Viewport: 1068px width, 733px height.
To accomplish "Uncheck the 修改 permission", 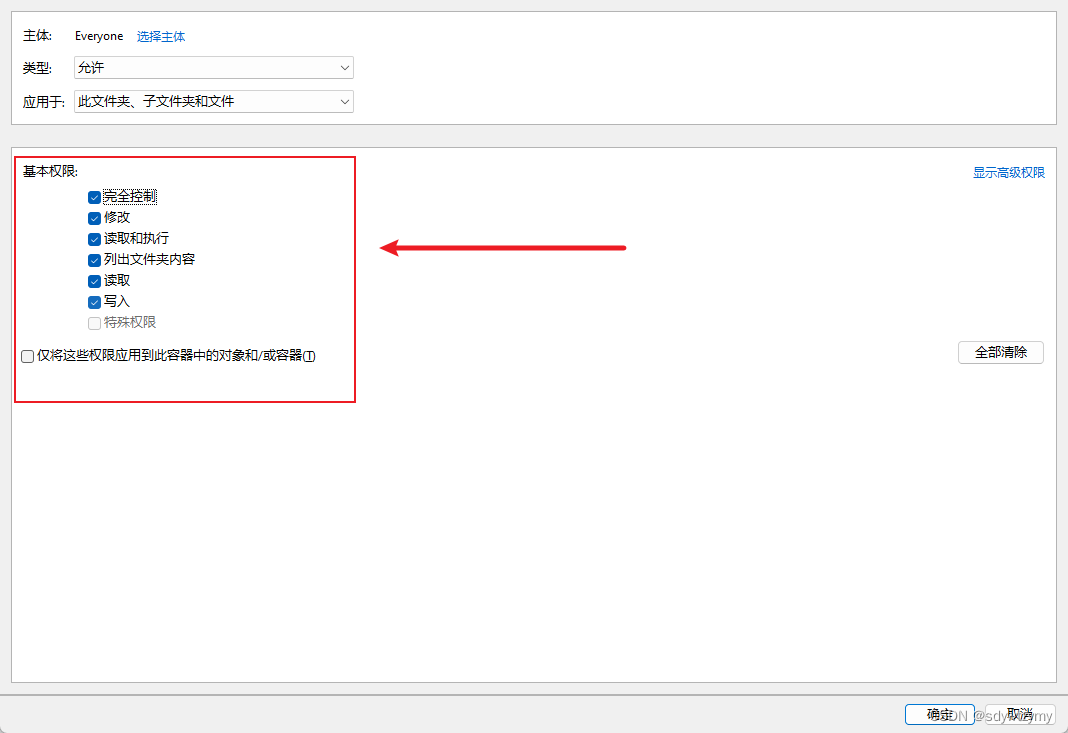I will tap(95, 219).
